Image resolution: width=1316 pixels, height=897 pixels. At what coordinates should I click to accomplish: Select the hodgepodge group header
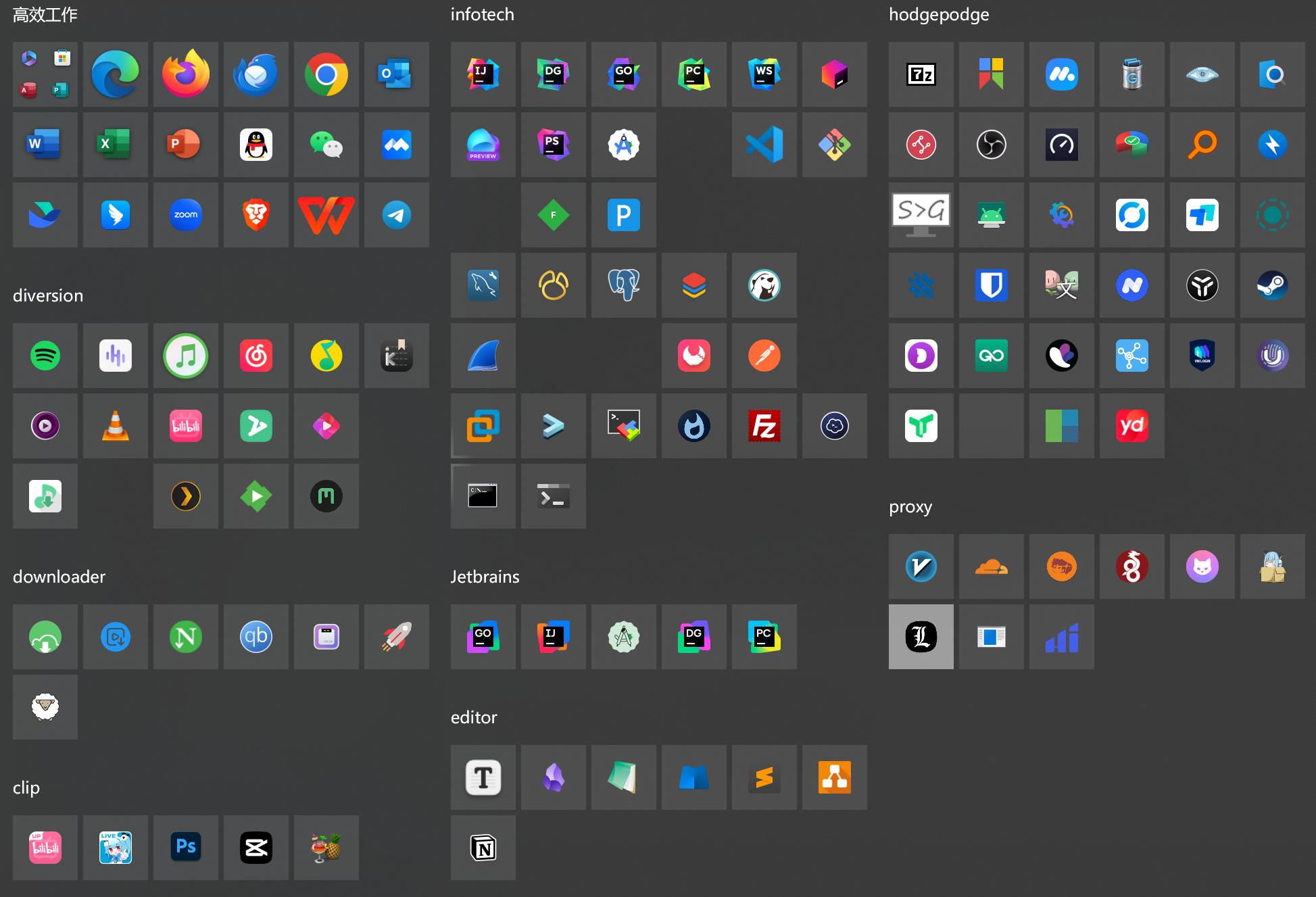[939, 15]
